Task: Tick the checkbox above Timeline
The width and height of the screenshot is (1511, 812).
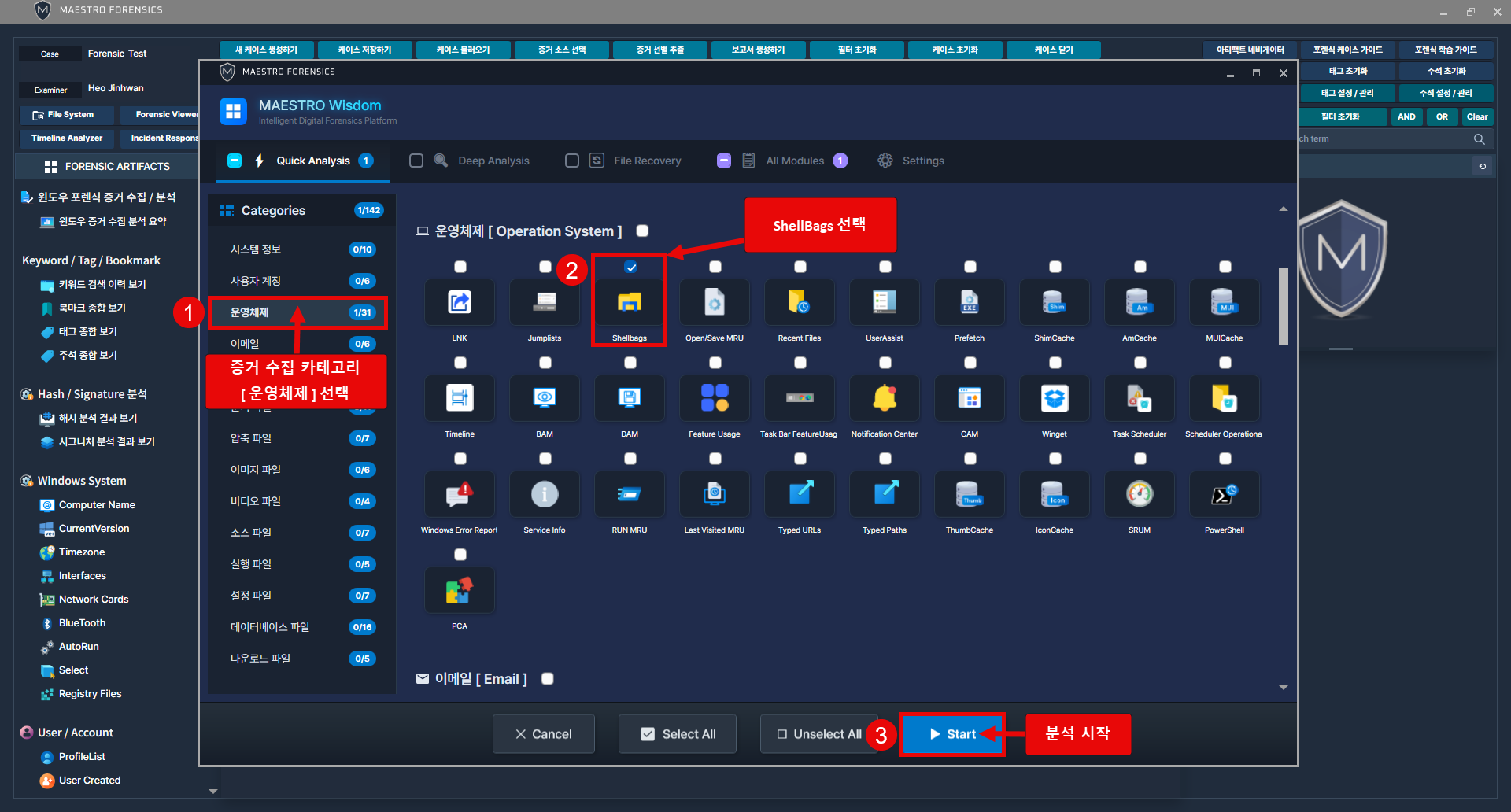Action: click(460, 363)
